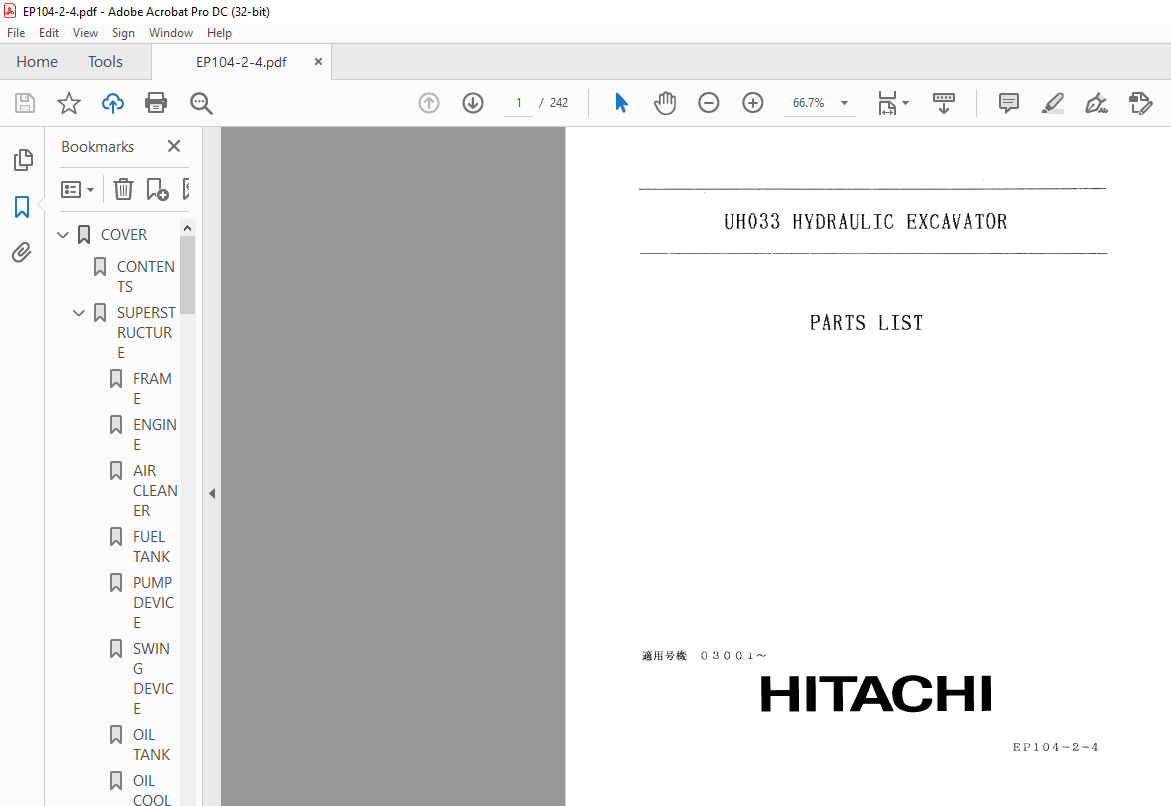This screenshot has height=806, width=1171.
Task: Switch to the Tools tab
Action: (x=105, y=62)
